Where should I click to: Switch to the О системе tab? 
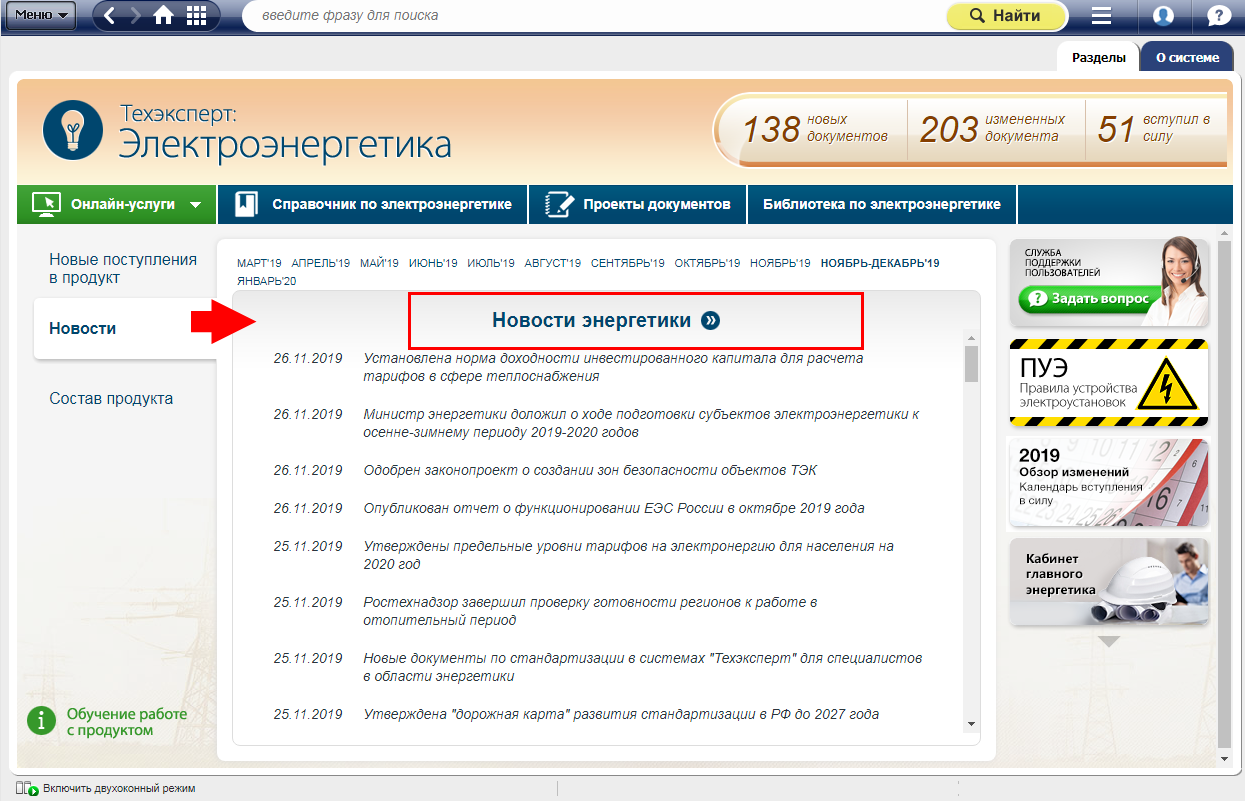coord(1187,57)
